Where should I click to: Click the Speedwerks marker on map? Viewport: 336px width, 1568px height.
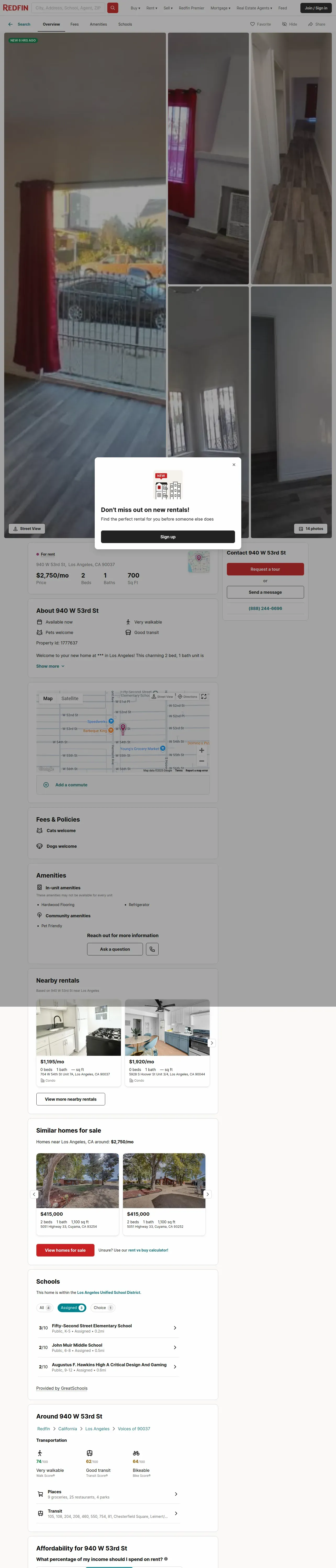[x=111, y=721]
